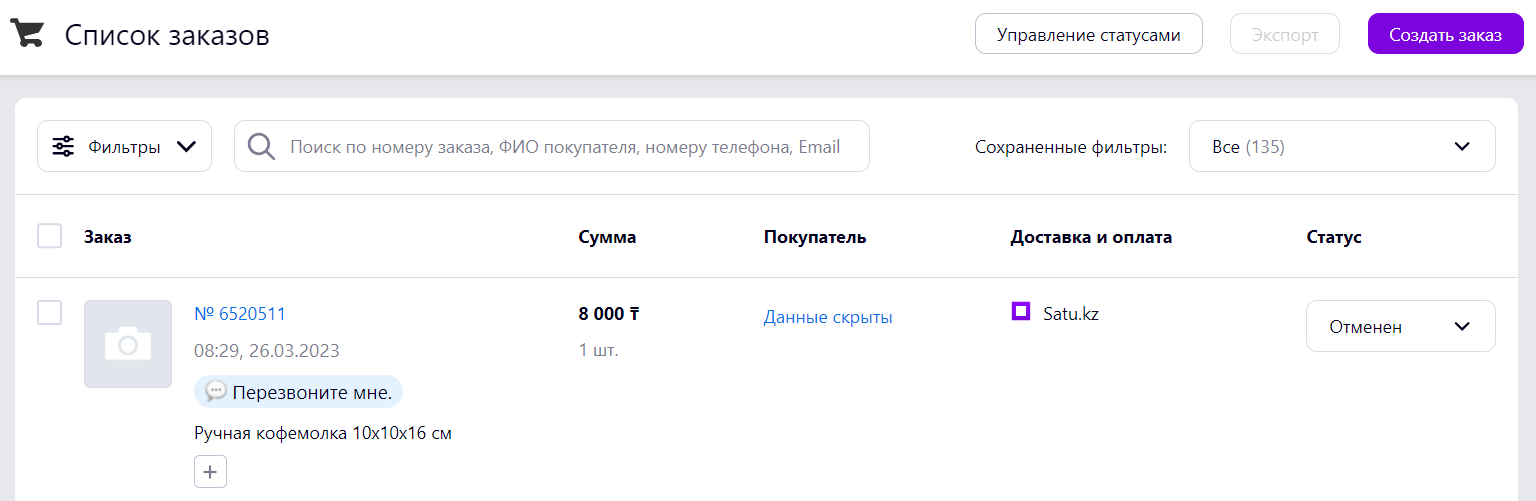Expand the Фильтры dropdown
The height and width of the screenshot is (501, 1536).
124,146
